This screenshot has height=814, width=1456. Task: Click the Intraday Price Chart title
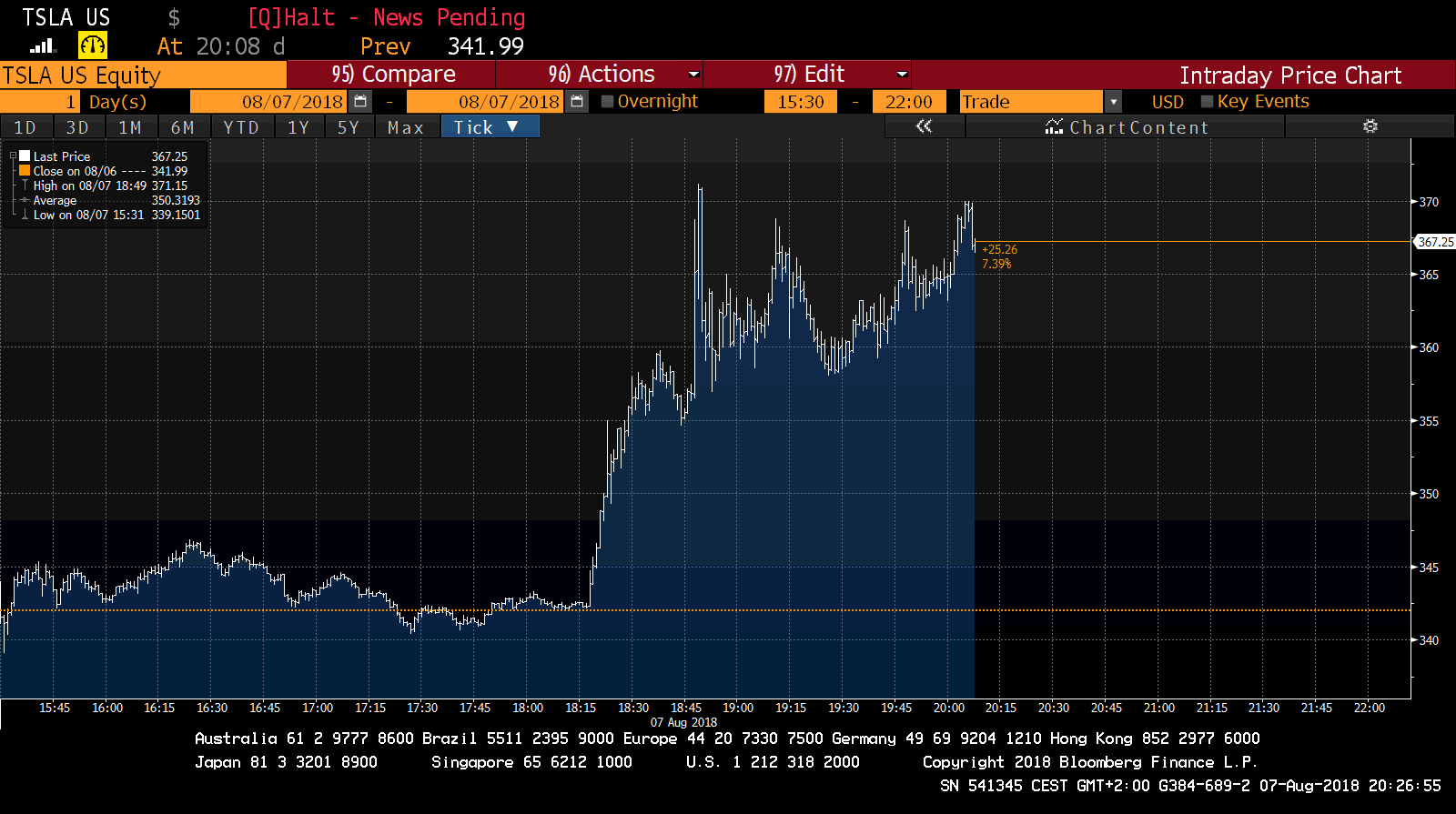coord(1290,75)
